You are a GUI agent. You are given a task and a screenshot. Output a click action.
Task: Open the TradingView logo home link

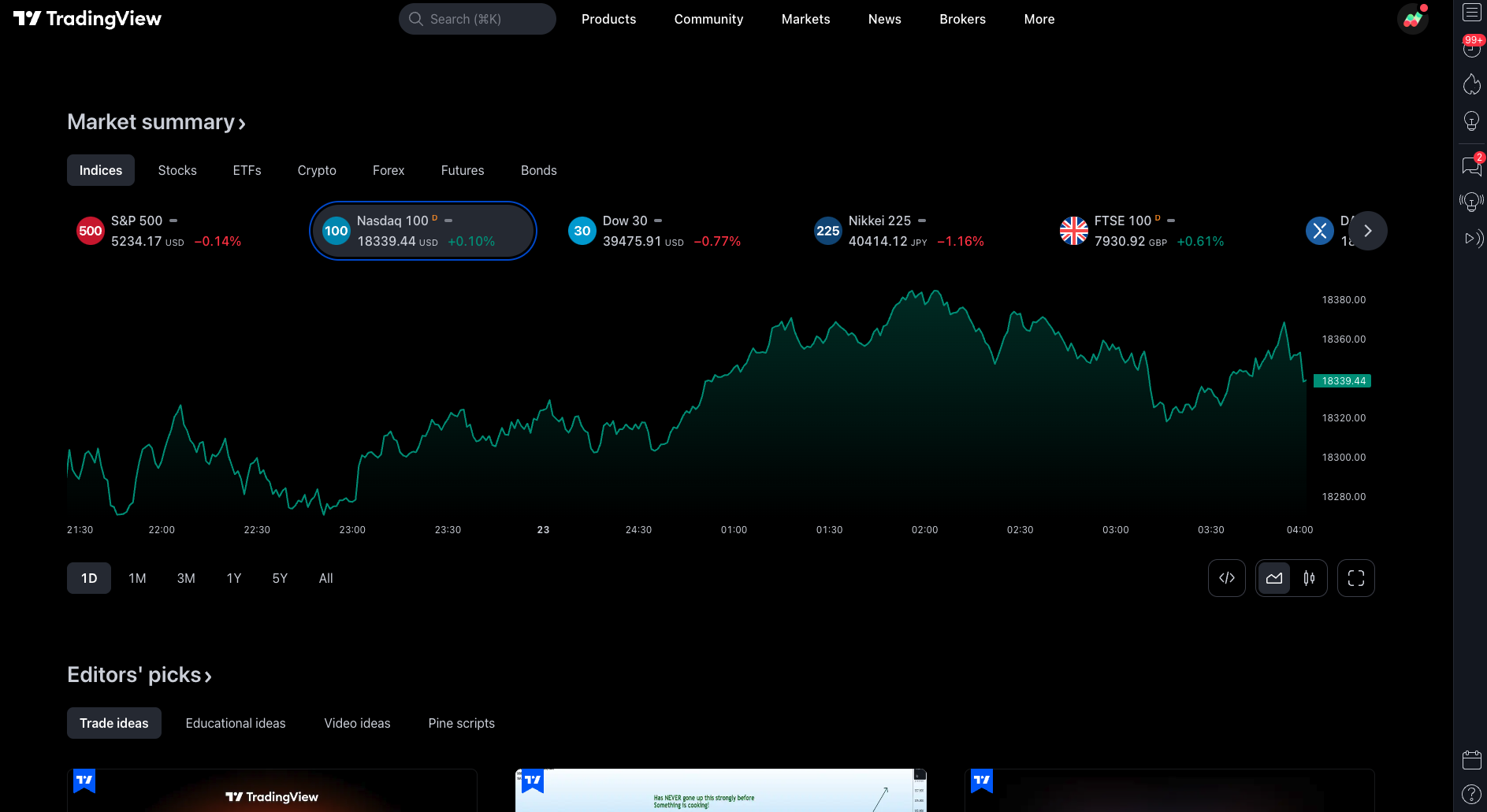point(87,19)
